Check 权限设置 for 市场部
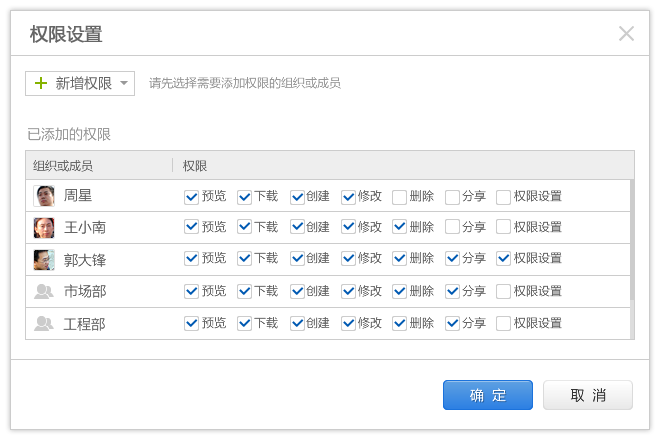Viewport: 660px width, 440px height. 504,291
